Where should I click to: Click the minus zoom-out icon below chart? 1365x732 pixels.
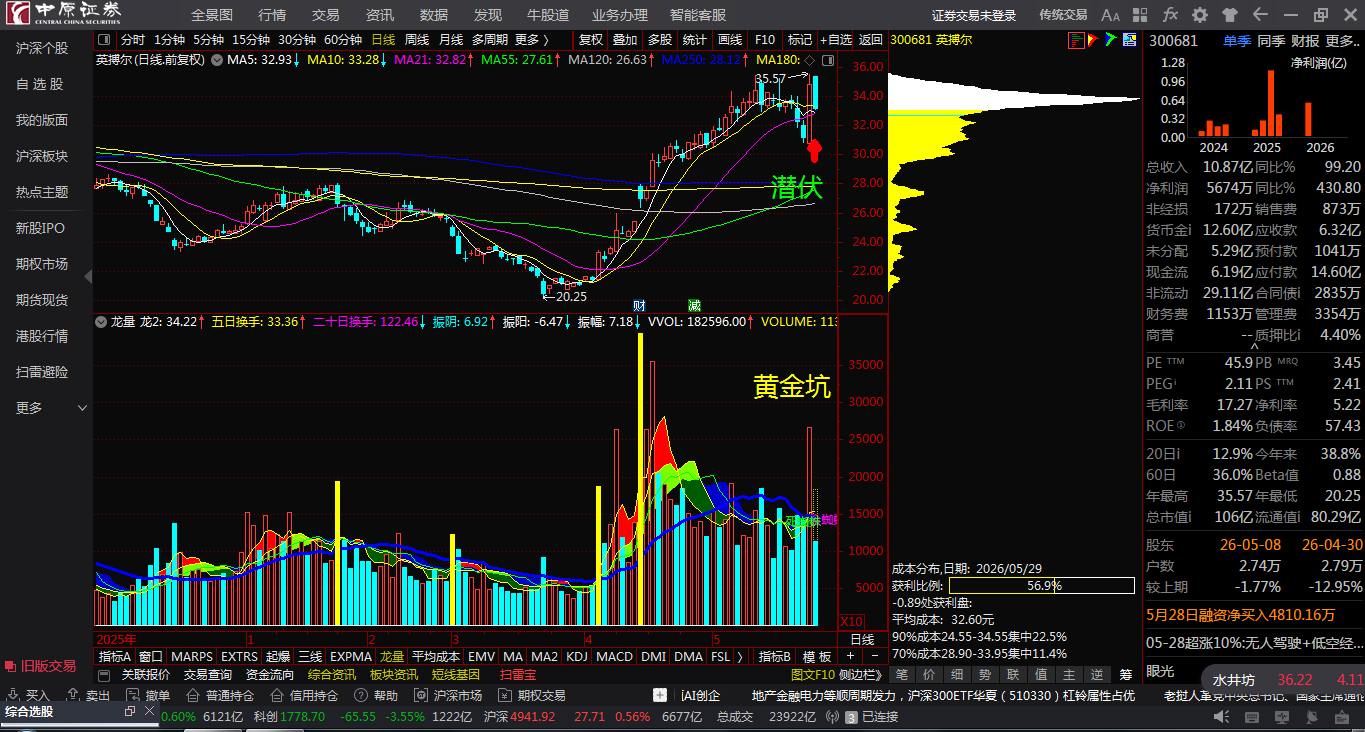coord(875,656)
